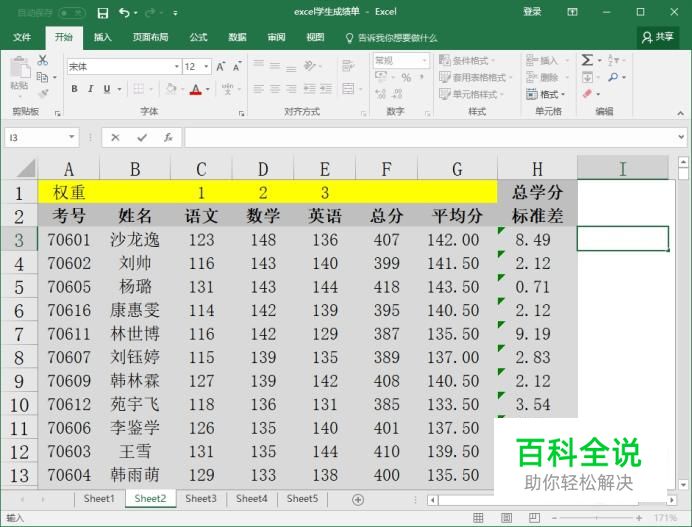The image size is (692, 527).
Task: Click the Insert Function fx icon
Action: [168, 138]
